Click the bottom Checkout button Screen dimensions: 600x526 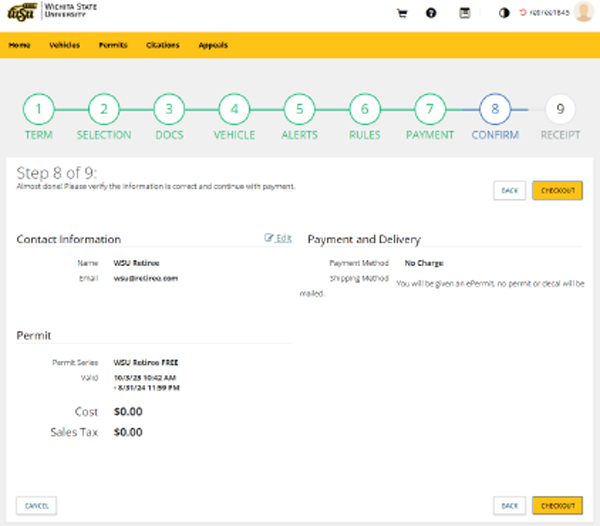[557, 505]
